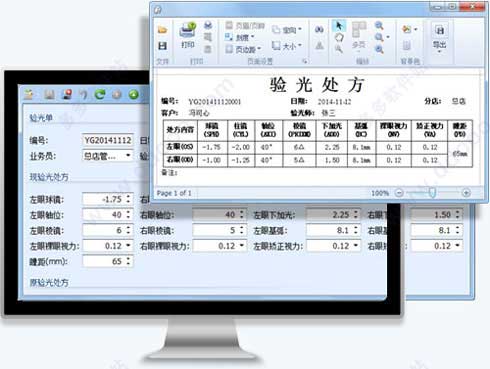
Task: Click the new record icon in the form toolbar
Action: point(29,94)
